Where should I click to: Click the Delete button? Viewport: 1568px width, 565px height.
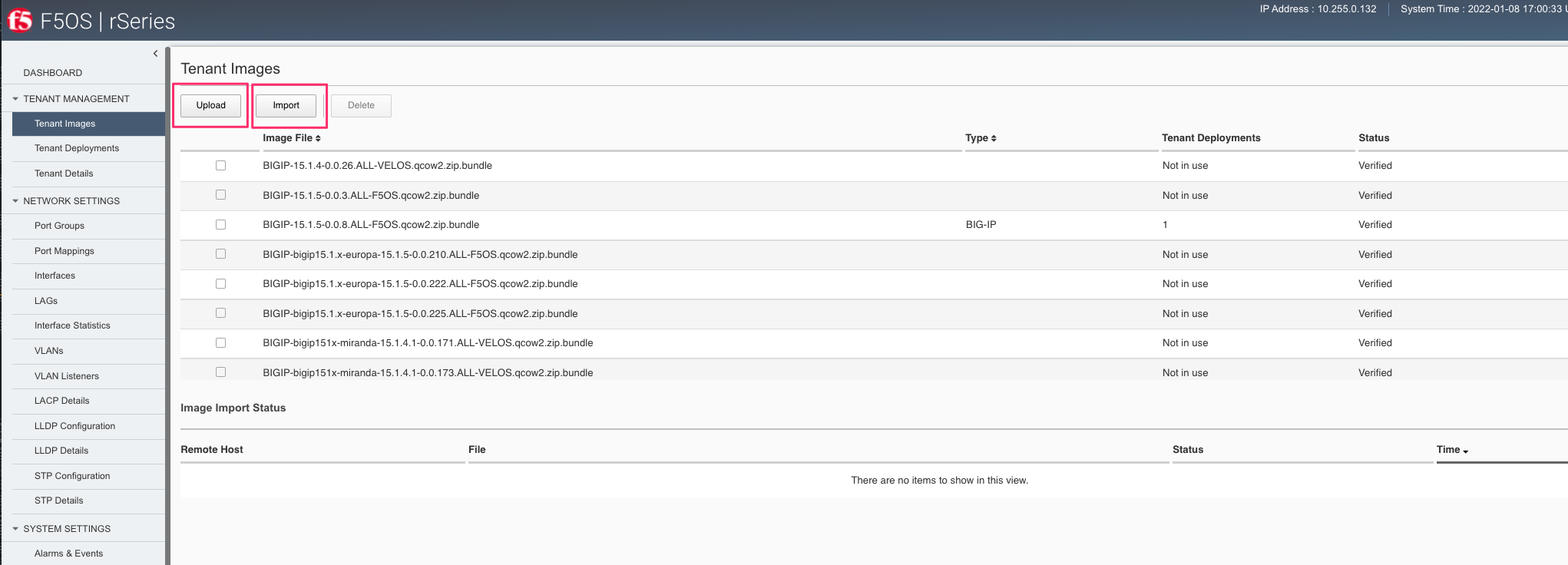(x=361, y=105)
